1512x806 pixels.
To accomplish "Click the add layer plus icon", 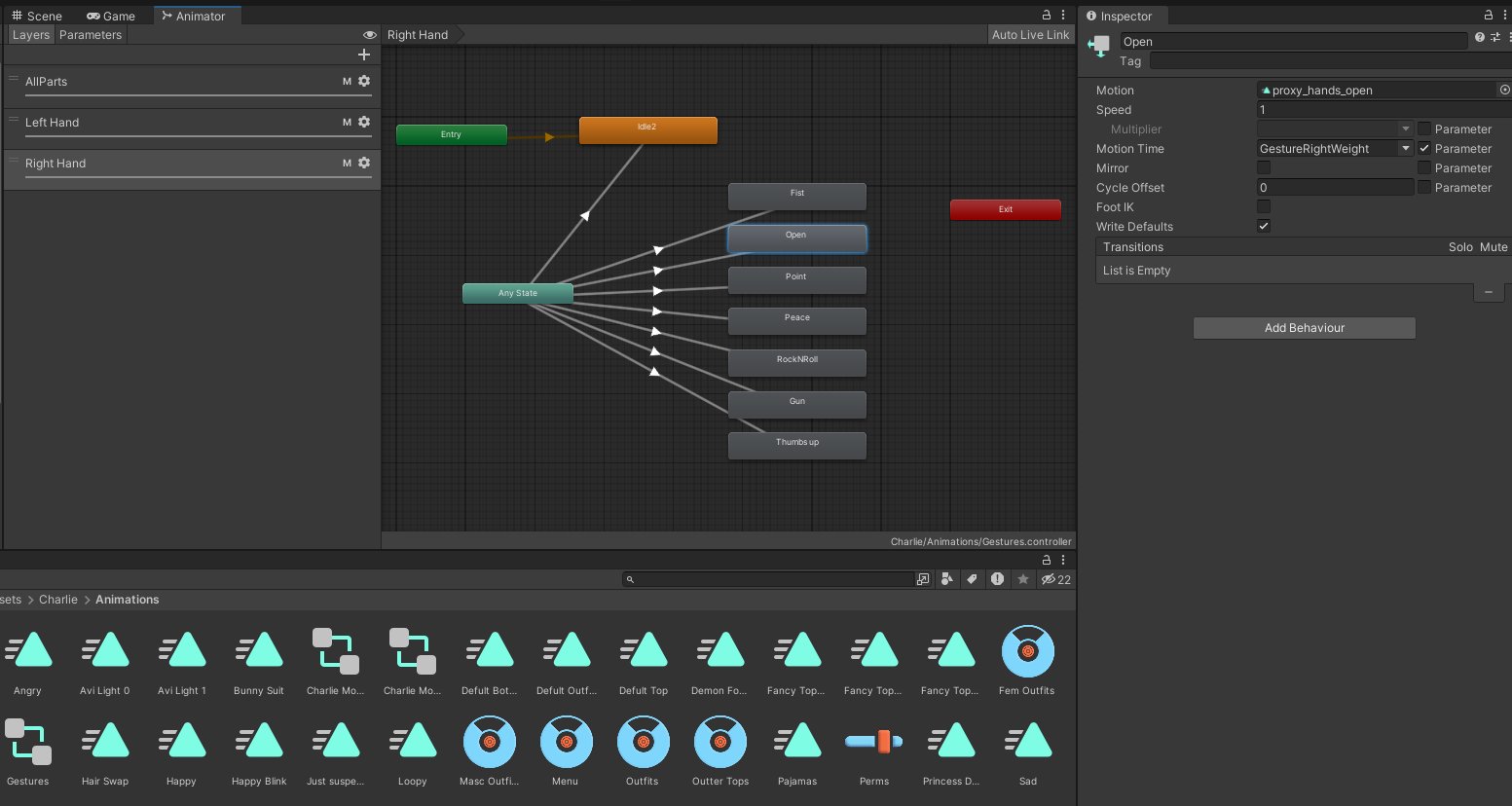I will (364, 55).
